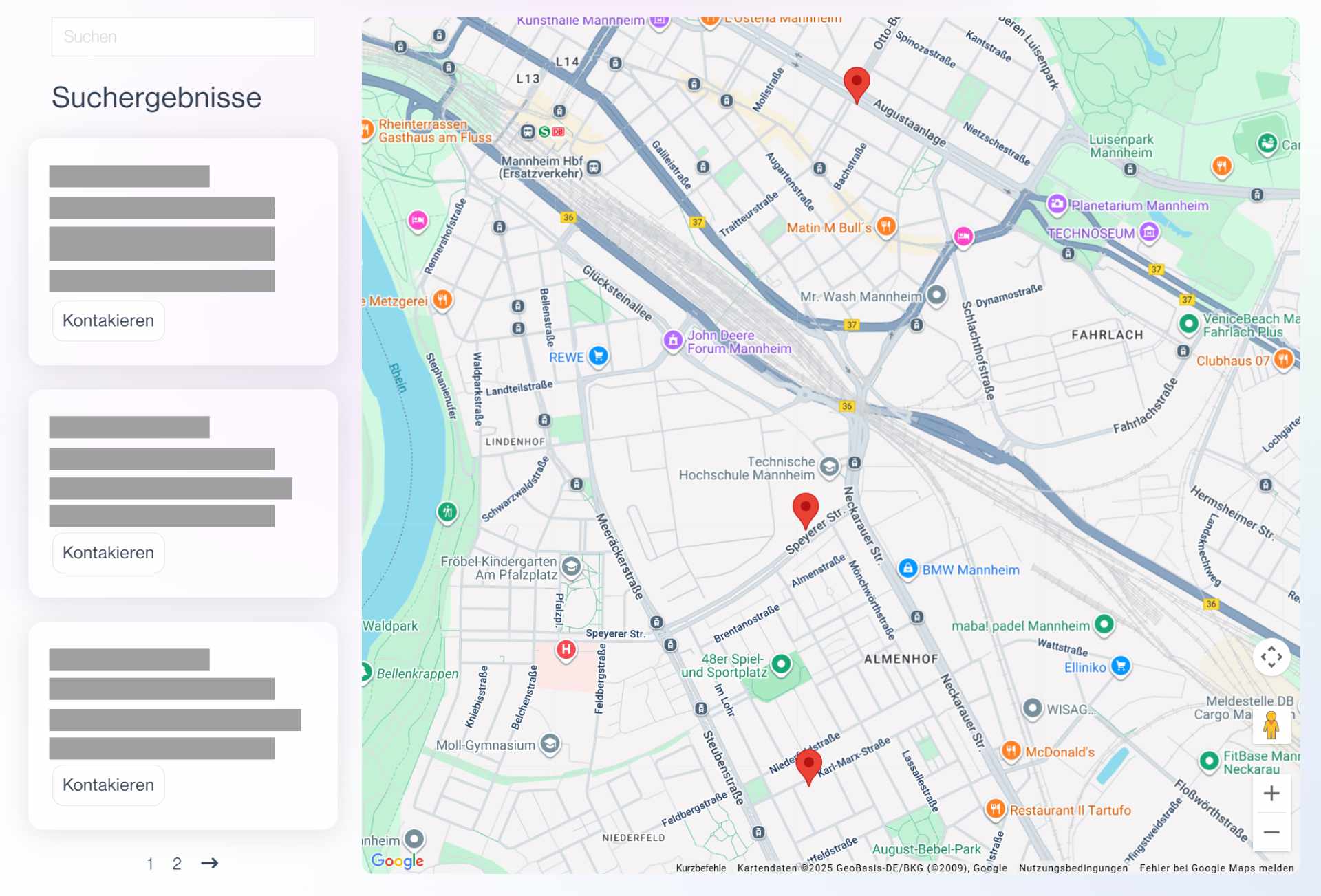Click the Rheinterrassen Gasthaus am Fluss label
This screenshot has width=1321, height=896.
pyautogui.click(x=435, y=131)
